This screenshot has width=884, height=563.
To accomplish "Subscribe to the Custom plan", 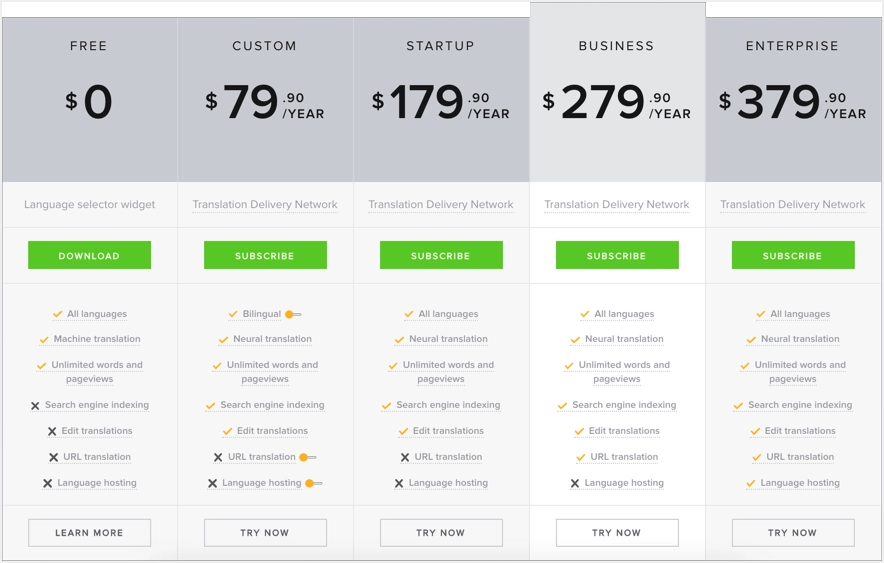I will (x=265, y=255).
